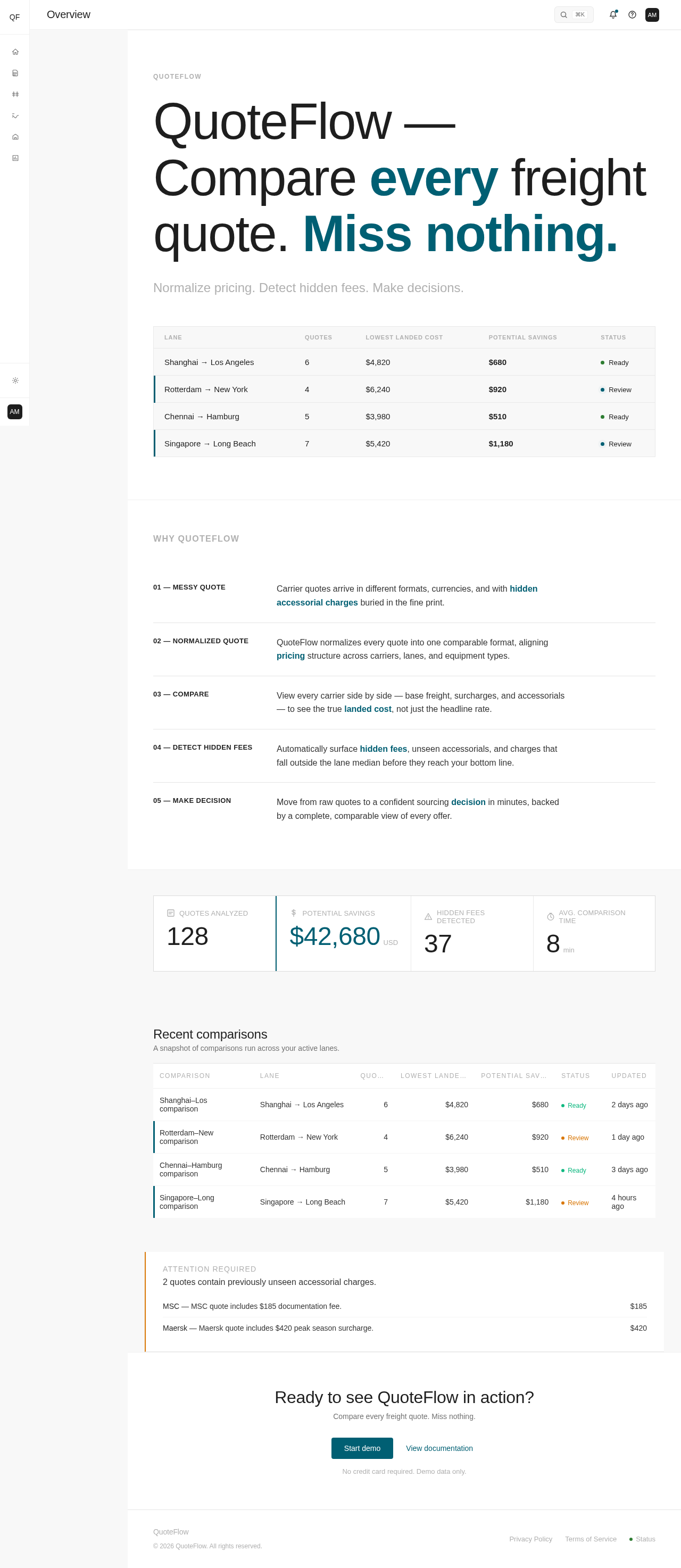The image size is (681, 1568).
Task: Click the '05 — MAKE DECISION' label
Action: pos(192,800)
